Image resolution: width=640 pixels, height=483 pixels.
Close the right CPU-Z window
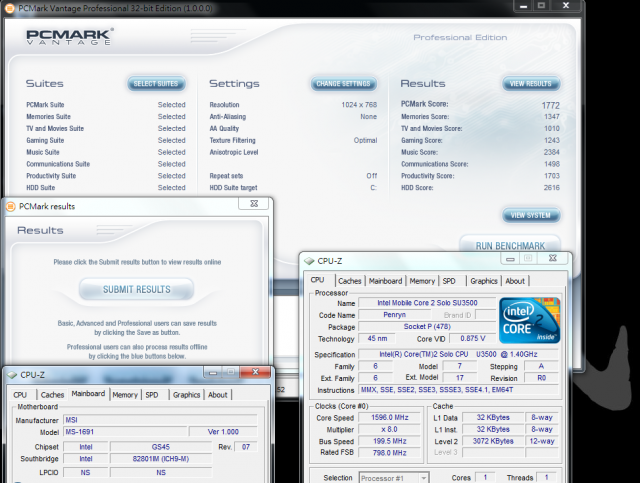pos(552,258)
